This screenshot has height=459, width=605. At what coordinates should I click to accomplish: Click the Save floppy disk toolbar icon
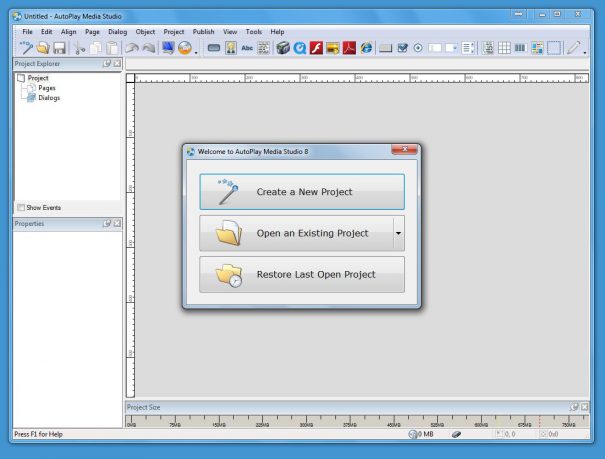(59, 48)
